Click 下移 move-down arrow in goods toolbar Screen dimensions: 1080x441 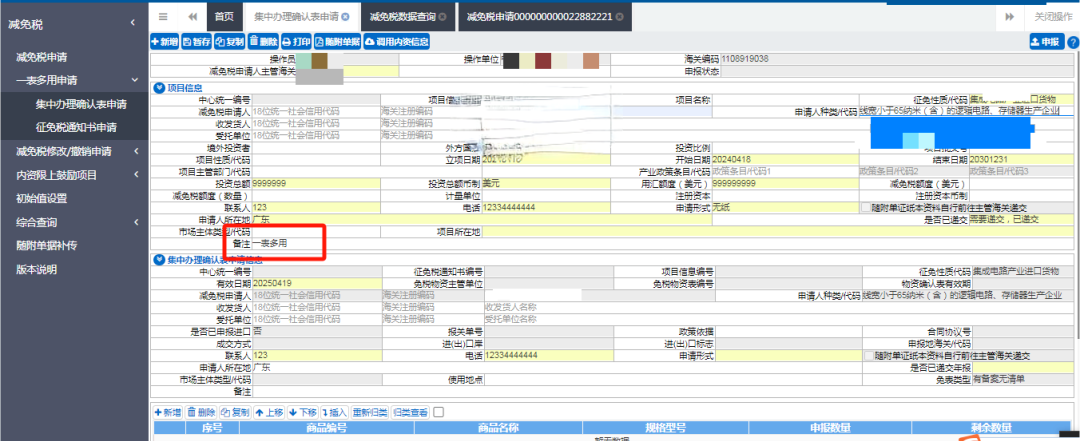[301, 412]
